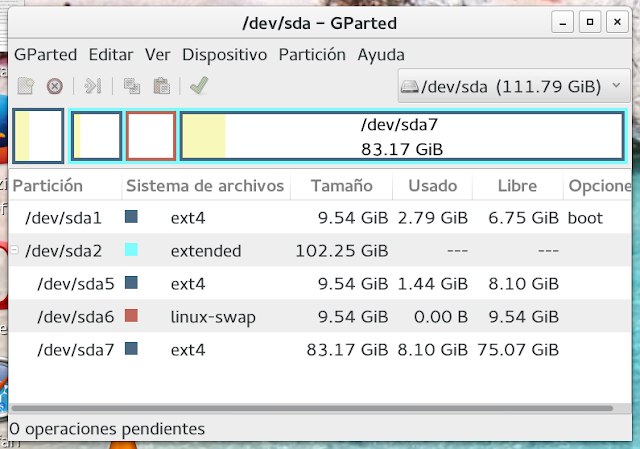
Task: Click the extended filesystem label
Action: pyautogui.click(x=206, y=251)
